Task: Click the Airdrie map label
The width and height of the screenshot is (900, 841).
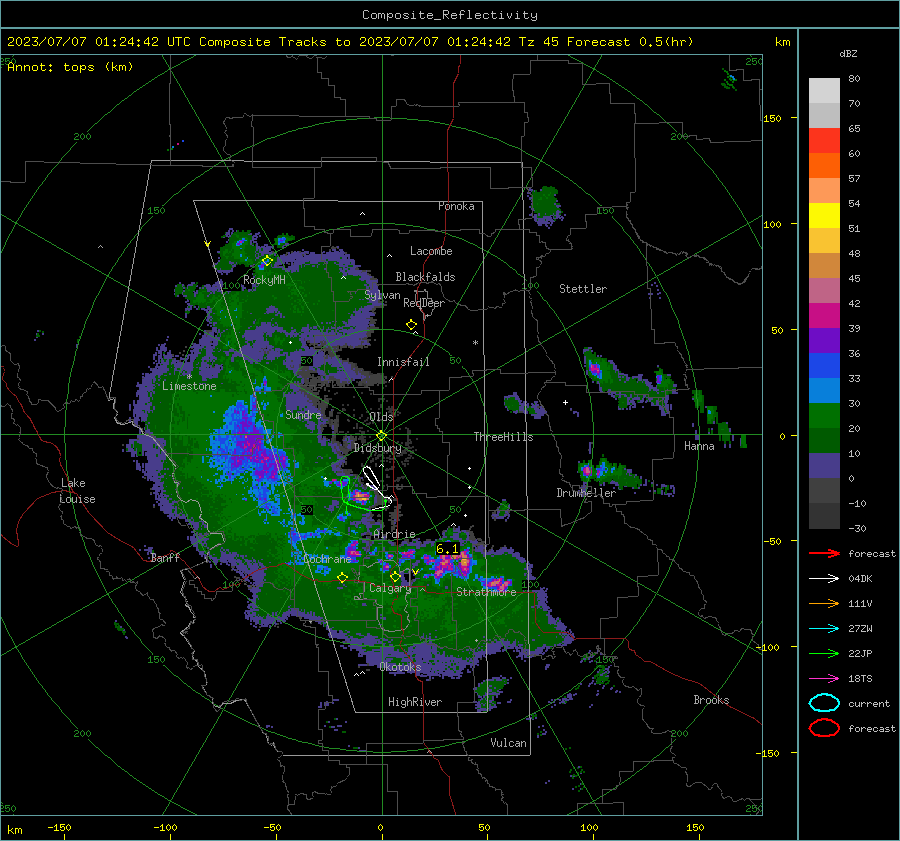Action: tap(394, 534)
